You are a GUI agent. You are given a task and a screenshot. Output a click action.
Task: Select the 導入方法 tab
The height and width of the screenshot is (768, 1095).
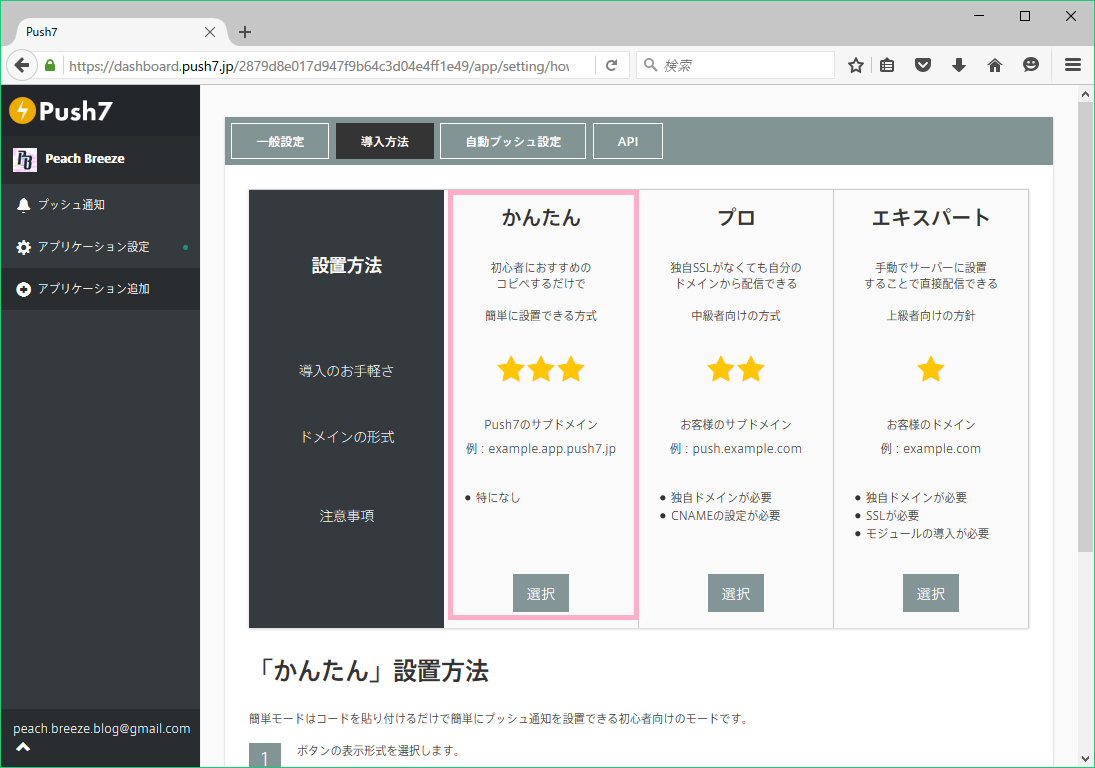(385, 141)
